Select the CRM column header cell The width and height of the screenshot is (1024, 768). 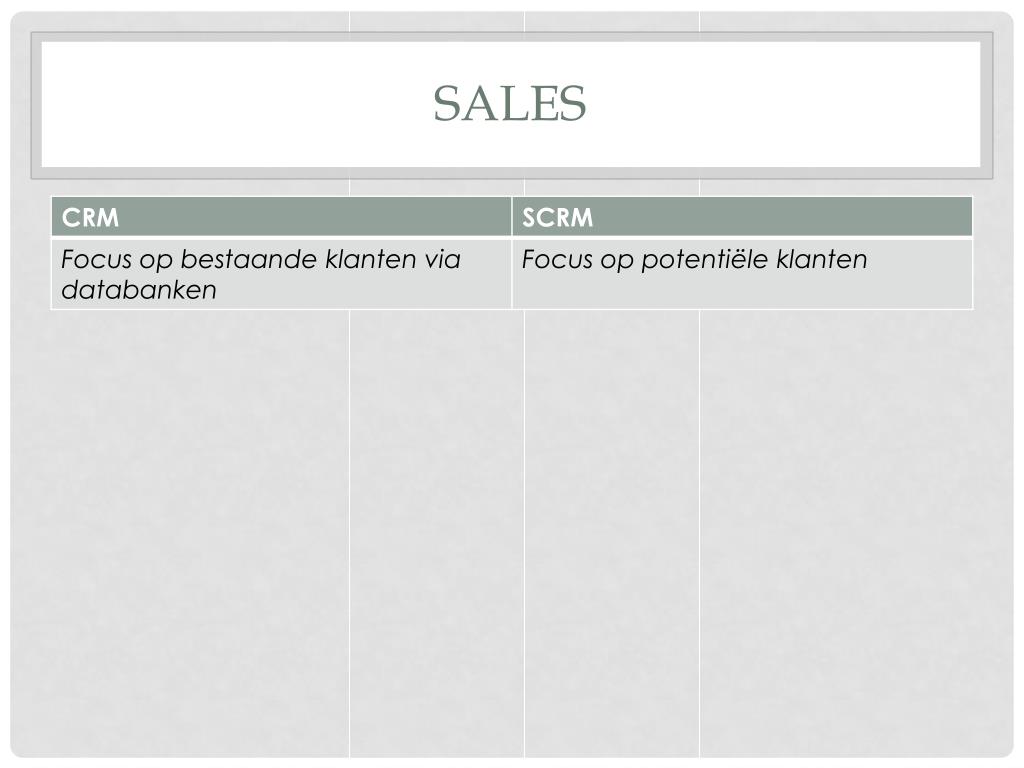[x=281, y=216]
